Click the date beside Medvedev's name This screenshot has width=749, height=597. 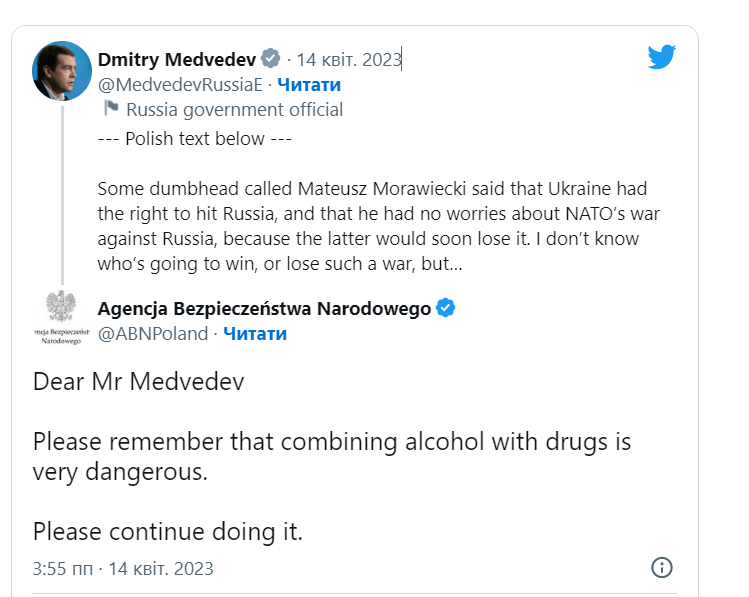pos(349,59)
